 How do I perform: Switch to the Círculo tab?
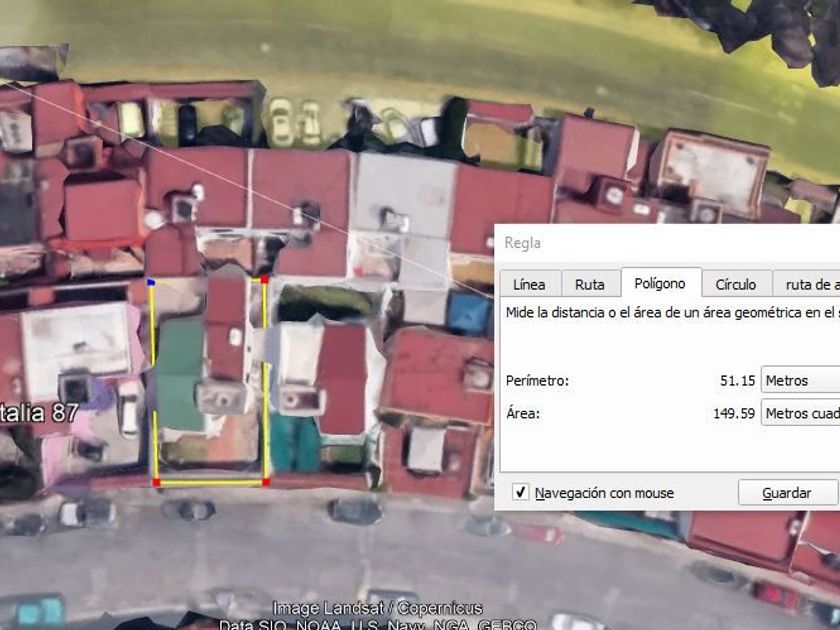736,284
